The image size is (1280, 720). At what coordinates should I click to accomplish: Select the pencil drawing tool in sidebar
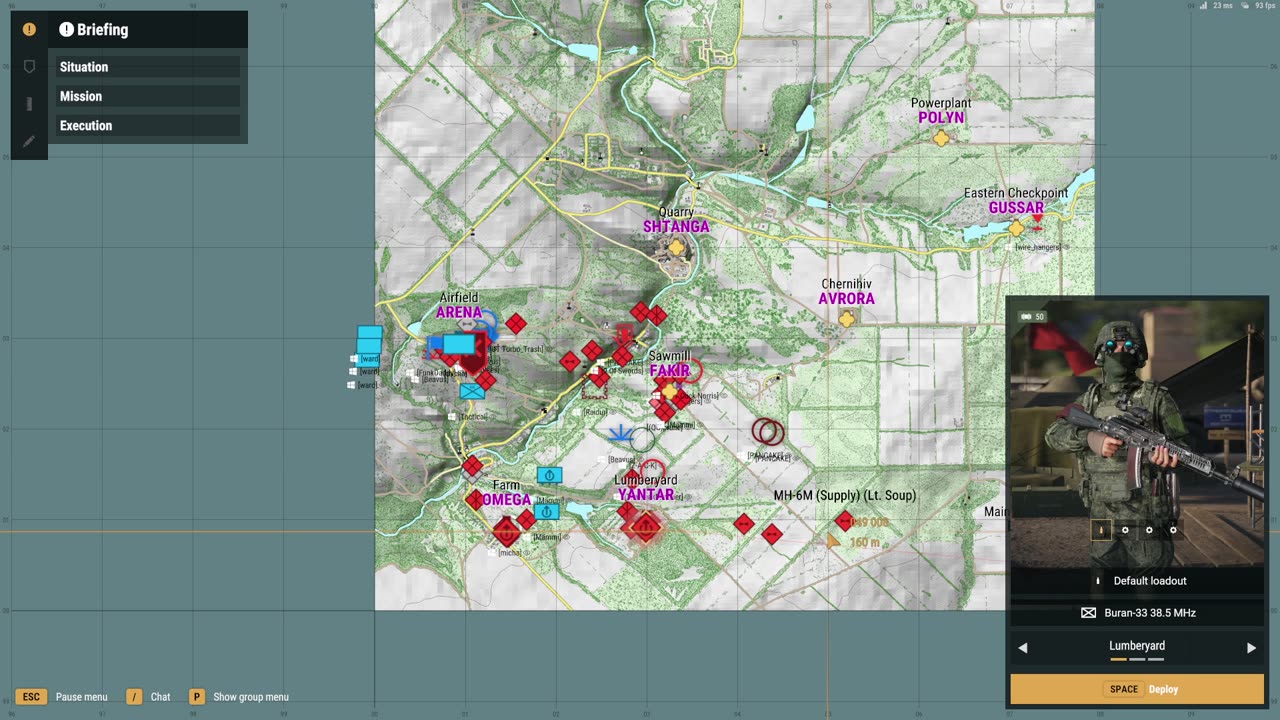[x=29, y=141]
